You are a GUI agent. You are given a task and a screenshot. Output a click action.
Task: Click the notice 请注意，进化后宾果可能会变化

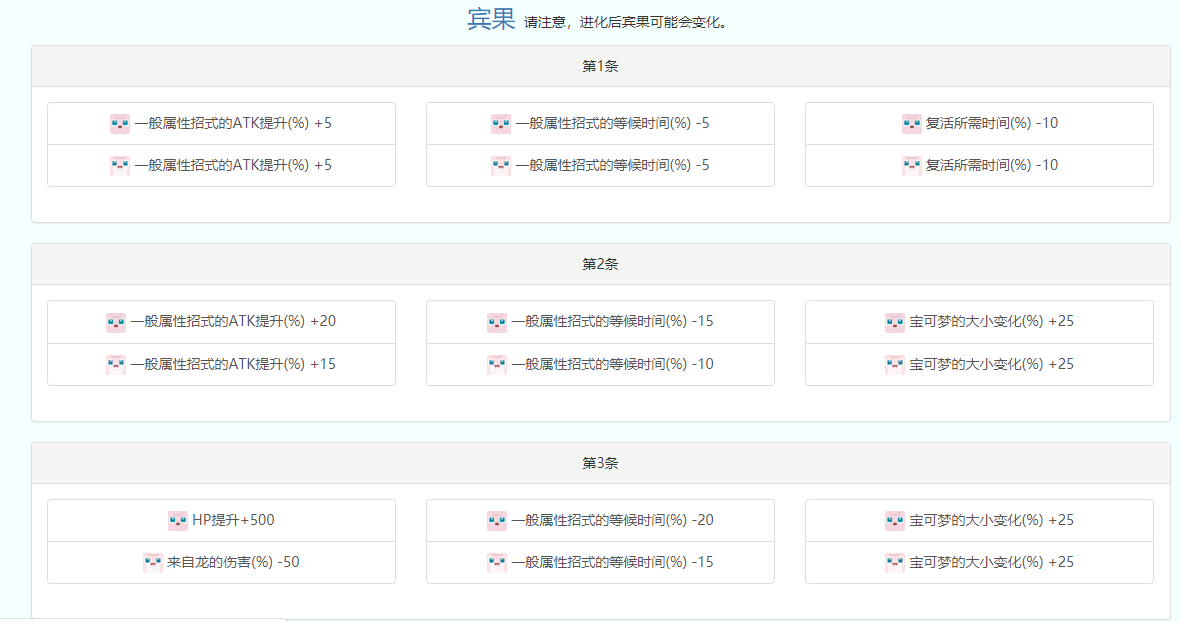[625, 22]
